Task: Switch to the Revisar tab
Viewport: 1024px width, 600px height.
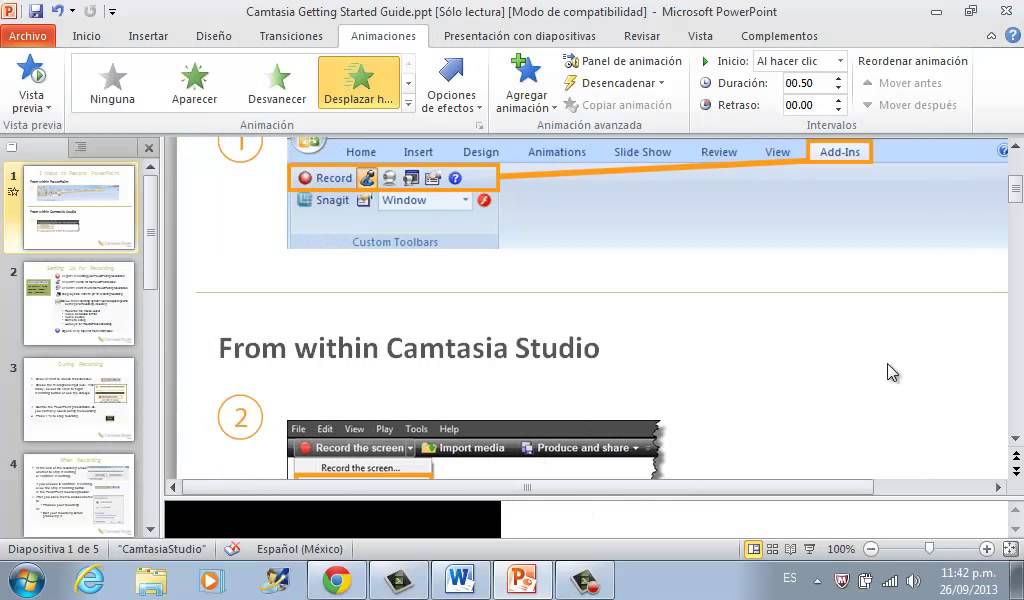Action: pyautogui.click(x=641, y=36)
